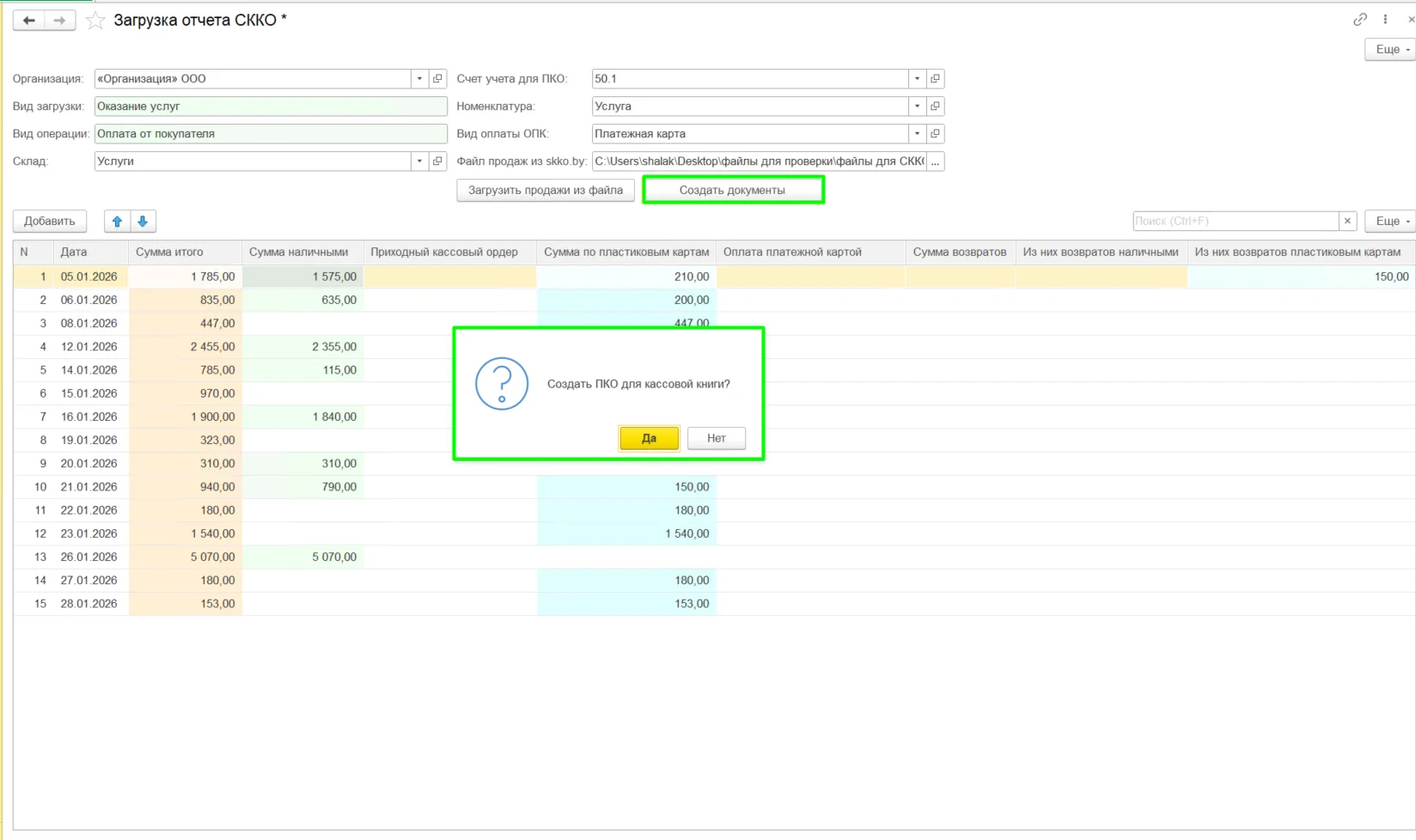Screen dimensions: 1416x840
Task: Click the Приходный кассовый ордер column header
Action: (449, 253)
